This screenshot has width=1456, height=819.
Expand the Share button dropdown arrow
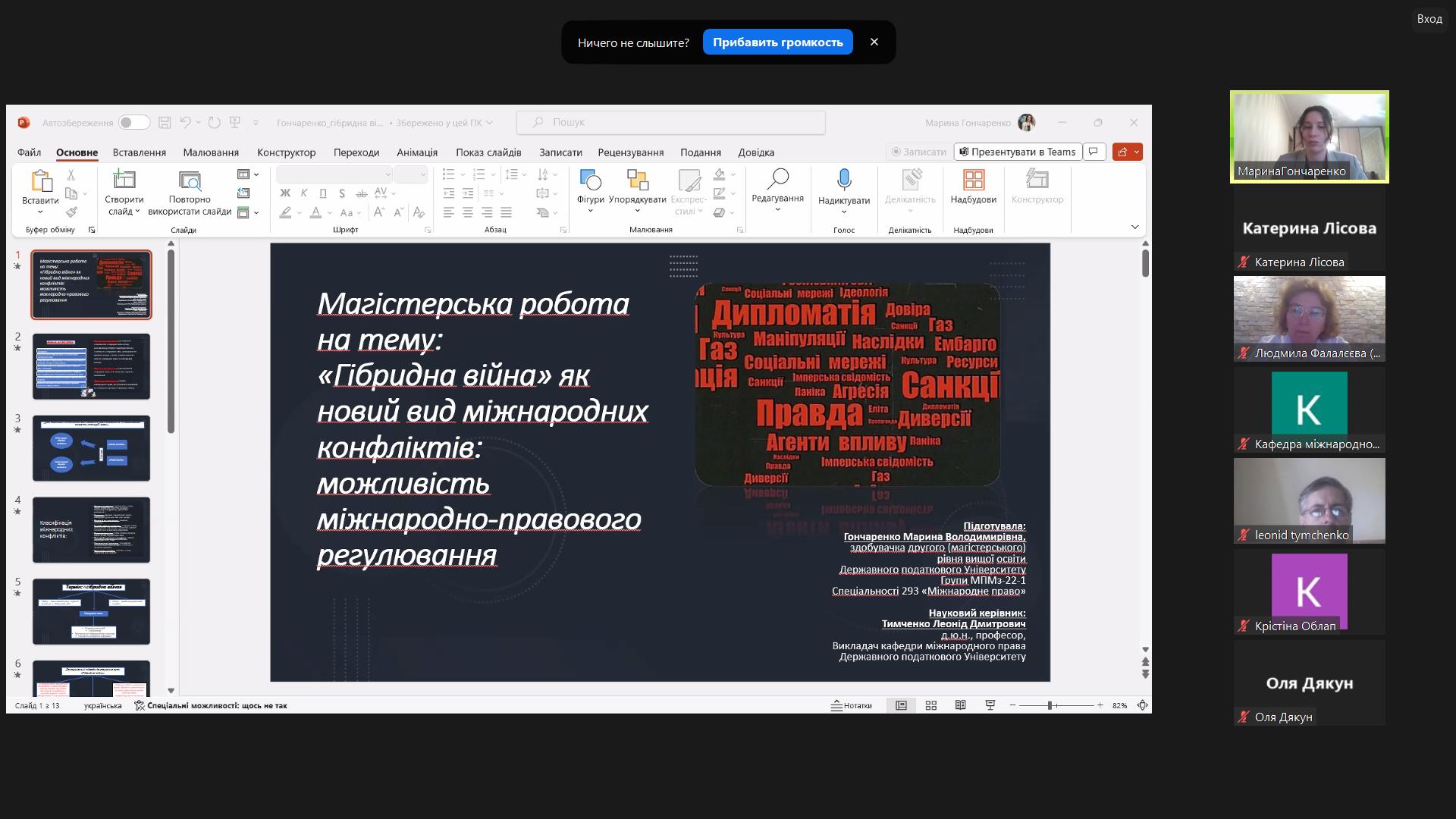[1137, 152]
